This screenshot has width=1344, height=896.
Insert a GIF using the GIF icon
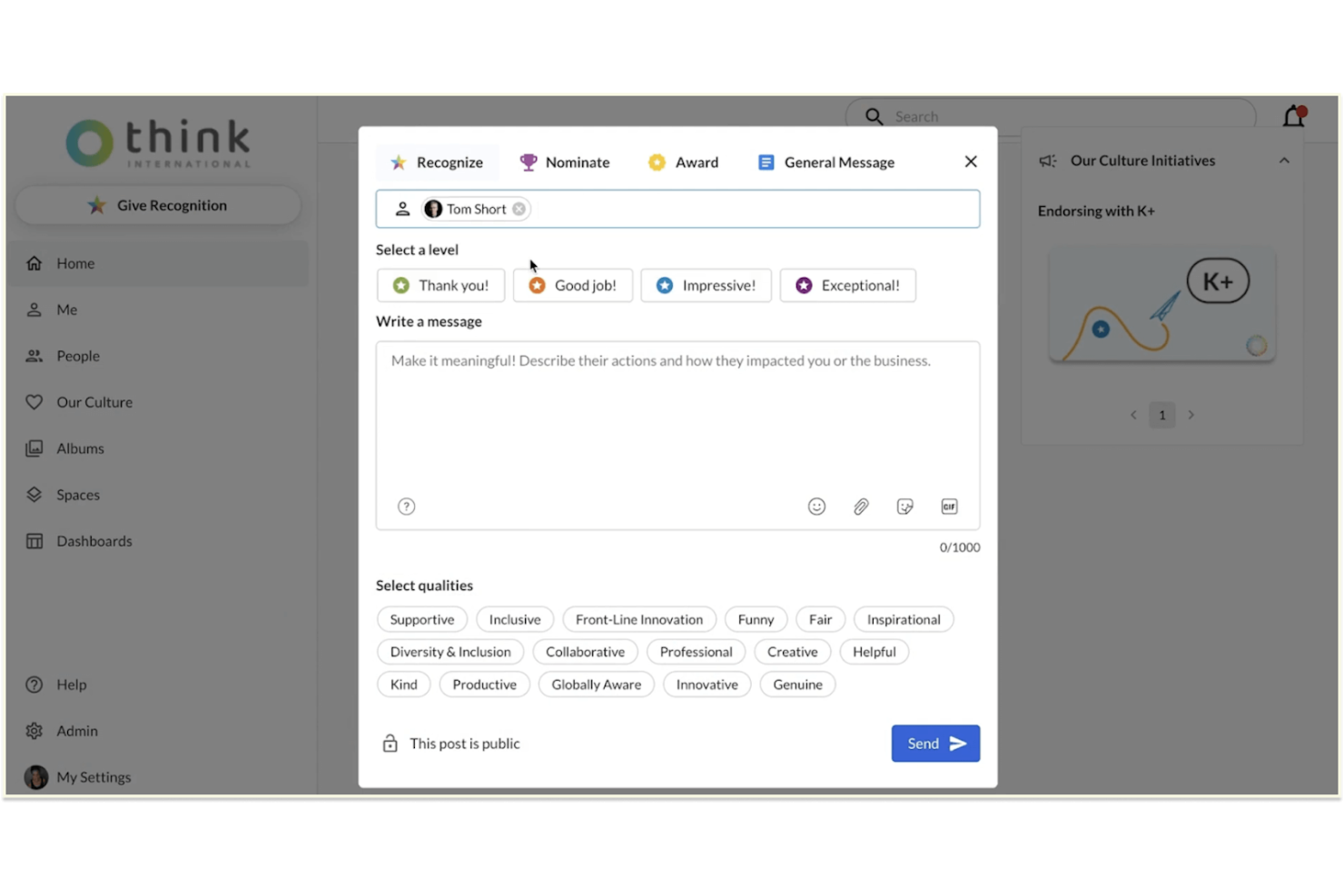click(x=949, y=507)
